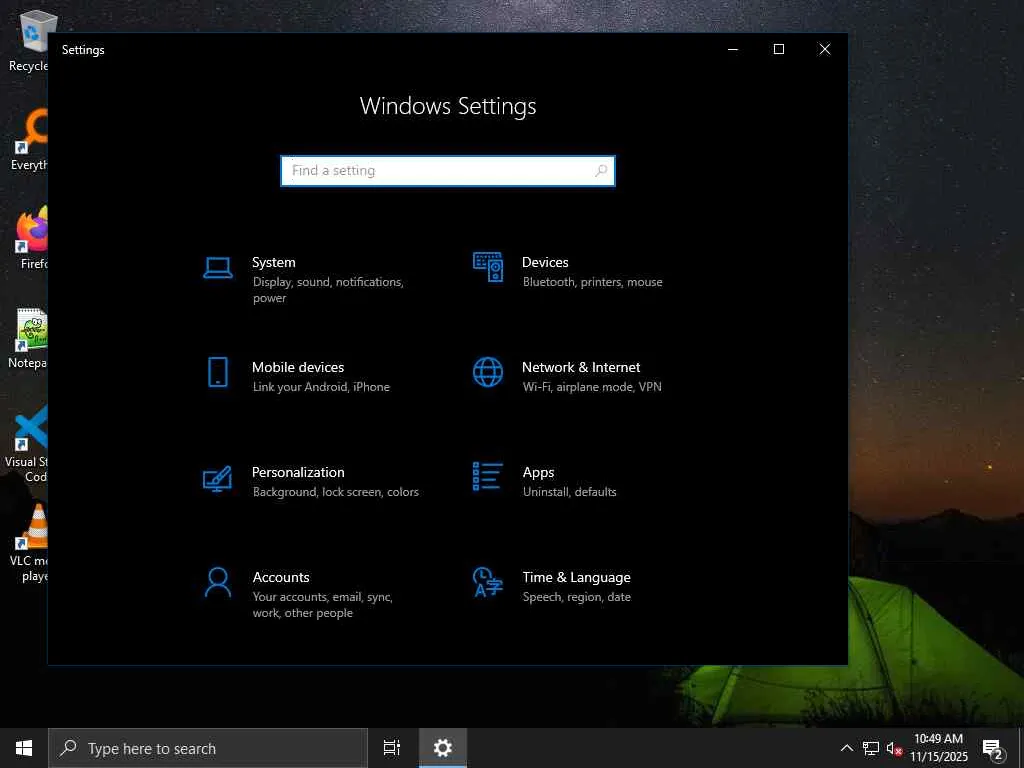Minimize the Settings window
This screenshot has height=768, width=1024.
click(733, 50)
